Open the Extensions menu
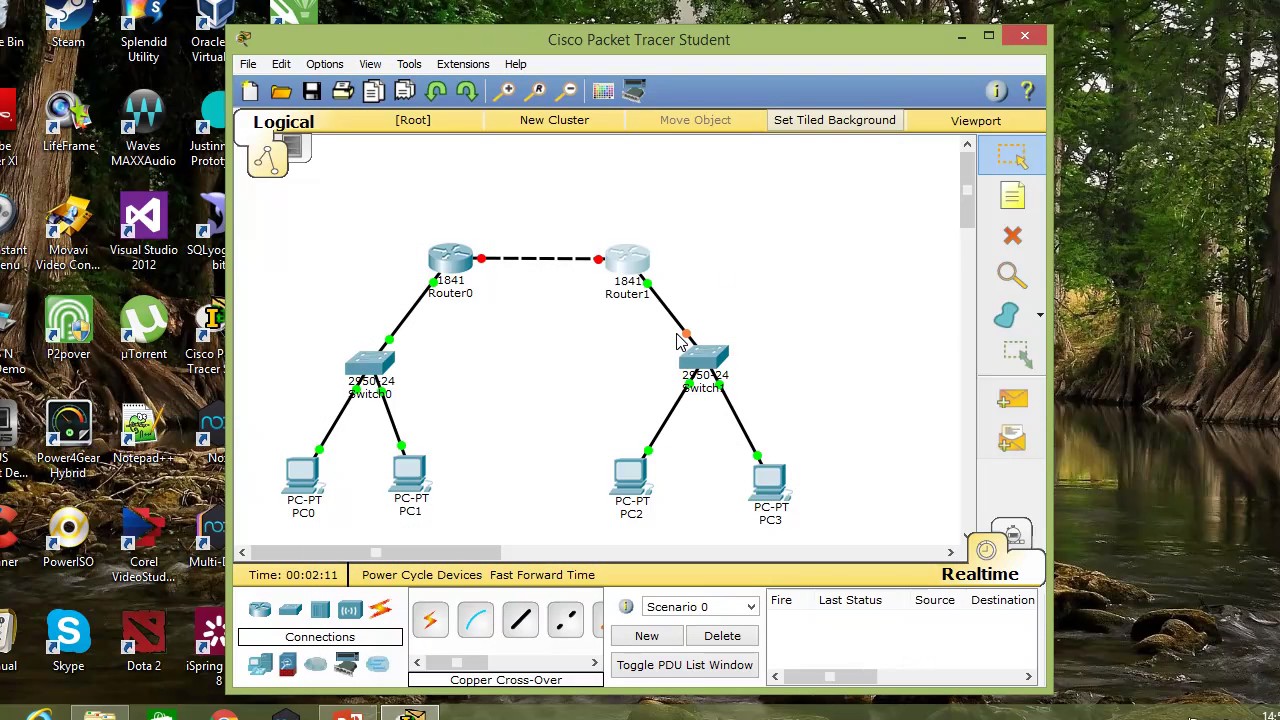Screen dimensions: 1280x720 point(463,64)
